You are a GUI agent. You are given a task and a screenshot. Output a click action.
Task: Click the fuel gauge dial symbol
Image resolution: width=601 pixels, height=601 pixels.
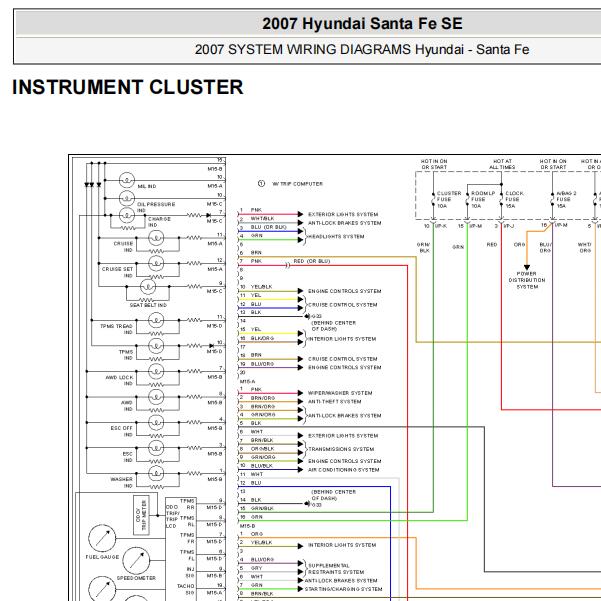102,538
